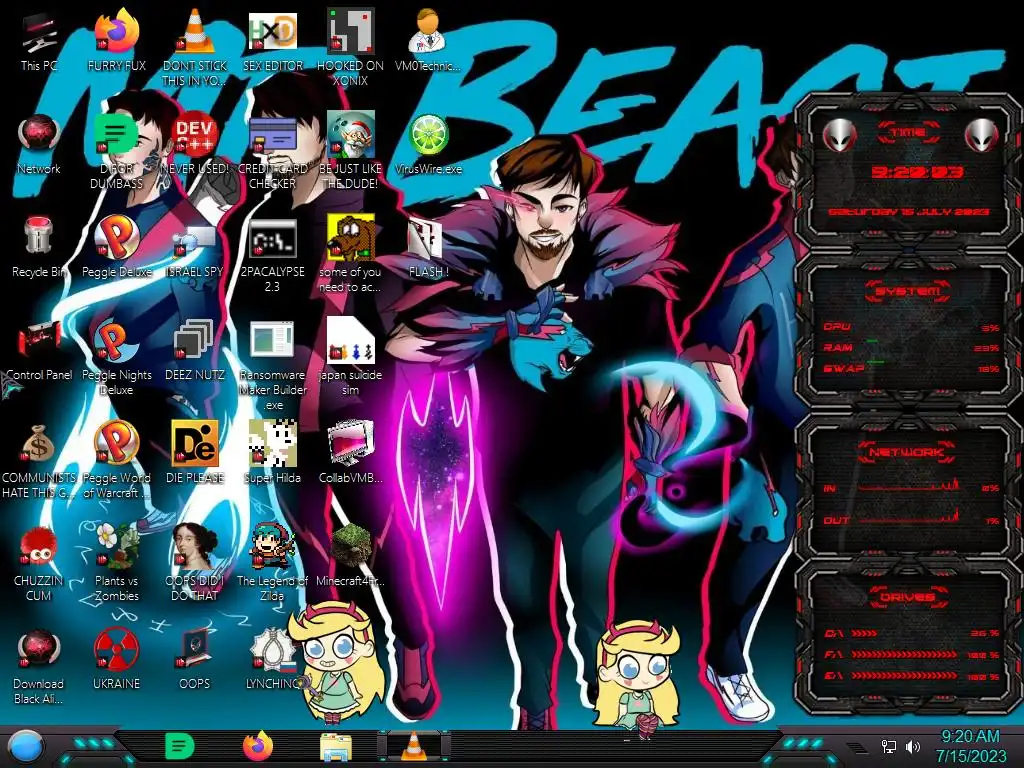Launch Peggle Deluxe from the desktop
This screenshot has width=1024, height=768.
pos(117,247)
